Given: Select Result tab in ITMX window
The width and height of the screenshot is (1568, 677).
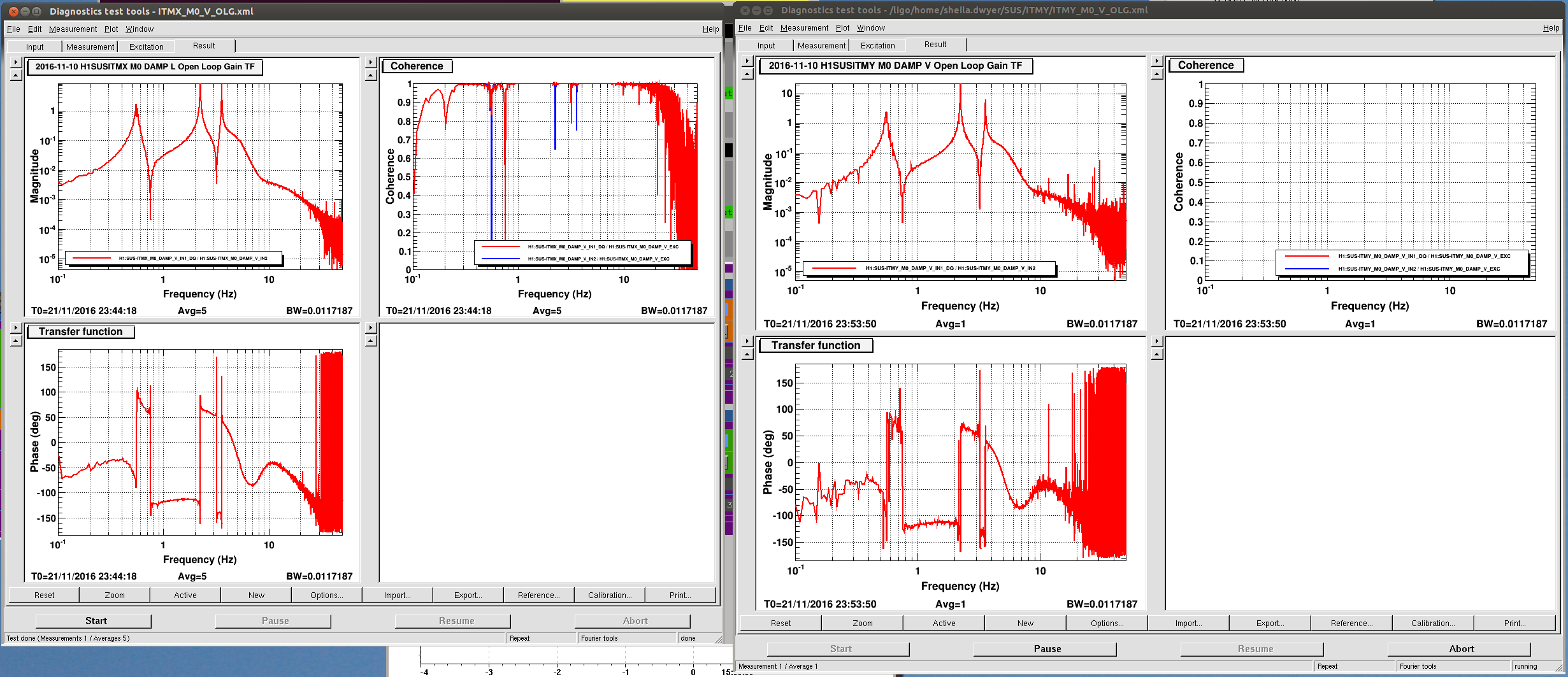Looking at the screenshot, I should coord(204,45).
